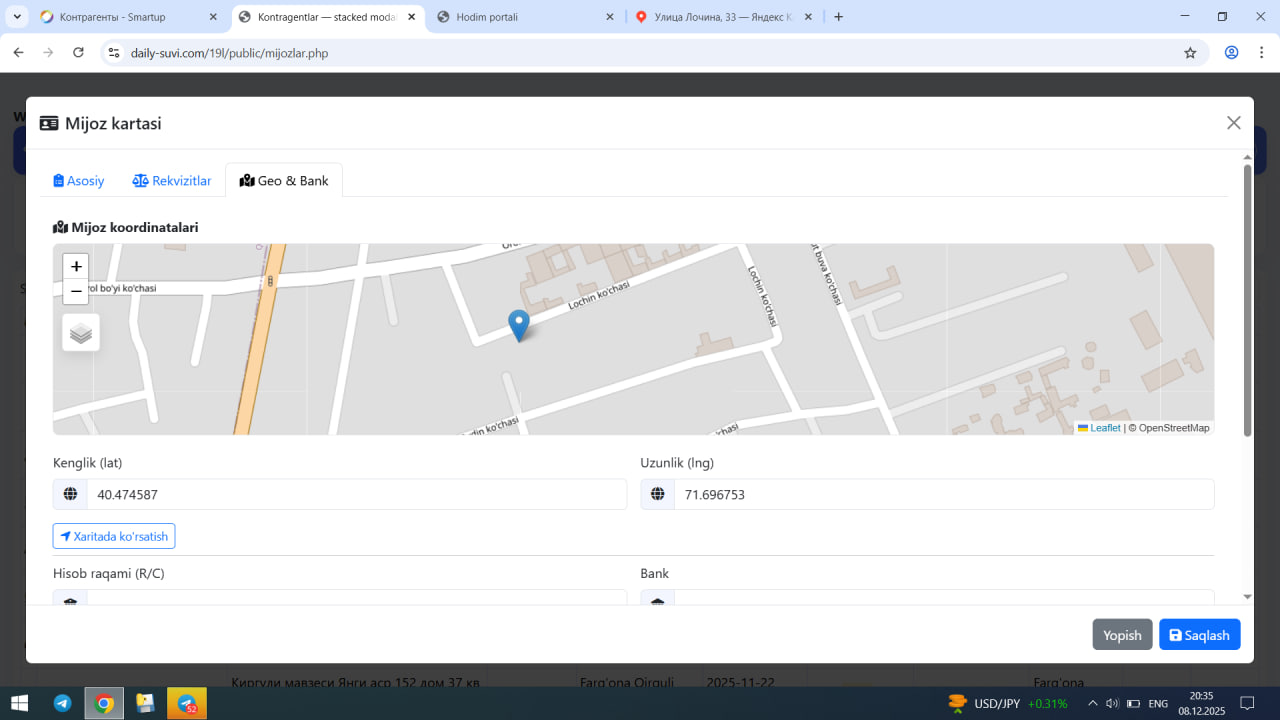This screenshot has width=1280, height=720.
Task: Switch to the Rekvizitlar tab
Action: [172, 181]
